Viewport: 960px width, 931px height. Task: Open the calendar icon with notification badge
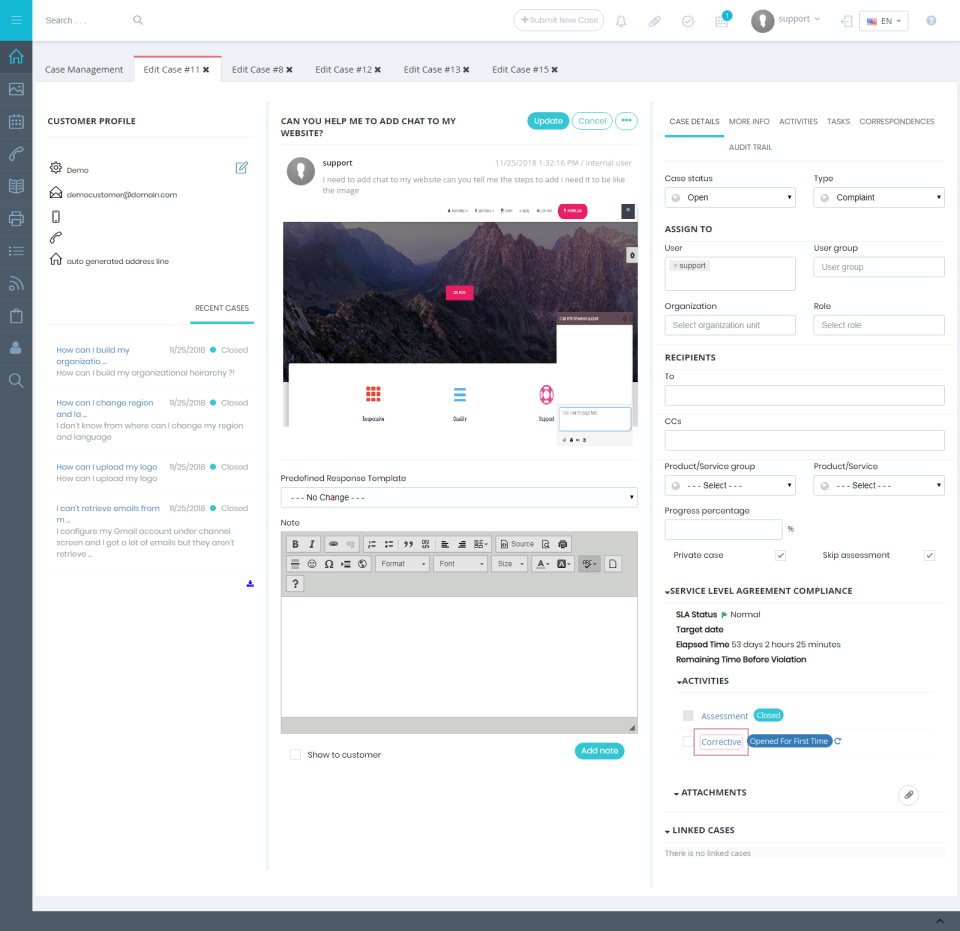tap(721, 20)
